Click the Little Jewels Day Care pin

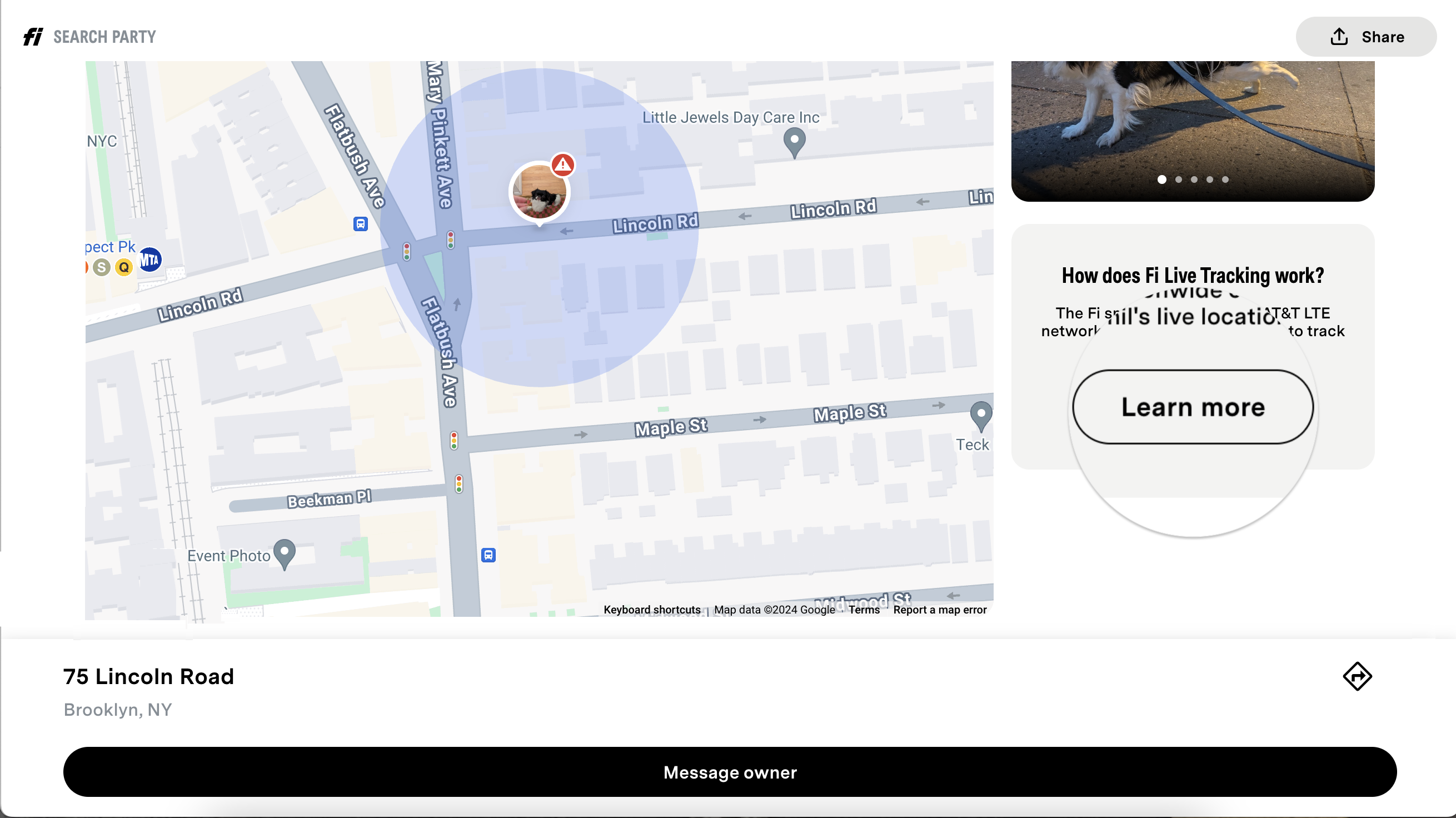click(794, 142)
